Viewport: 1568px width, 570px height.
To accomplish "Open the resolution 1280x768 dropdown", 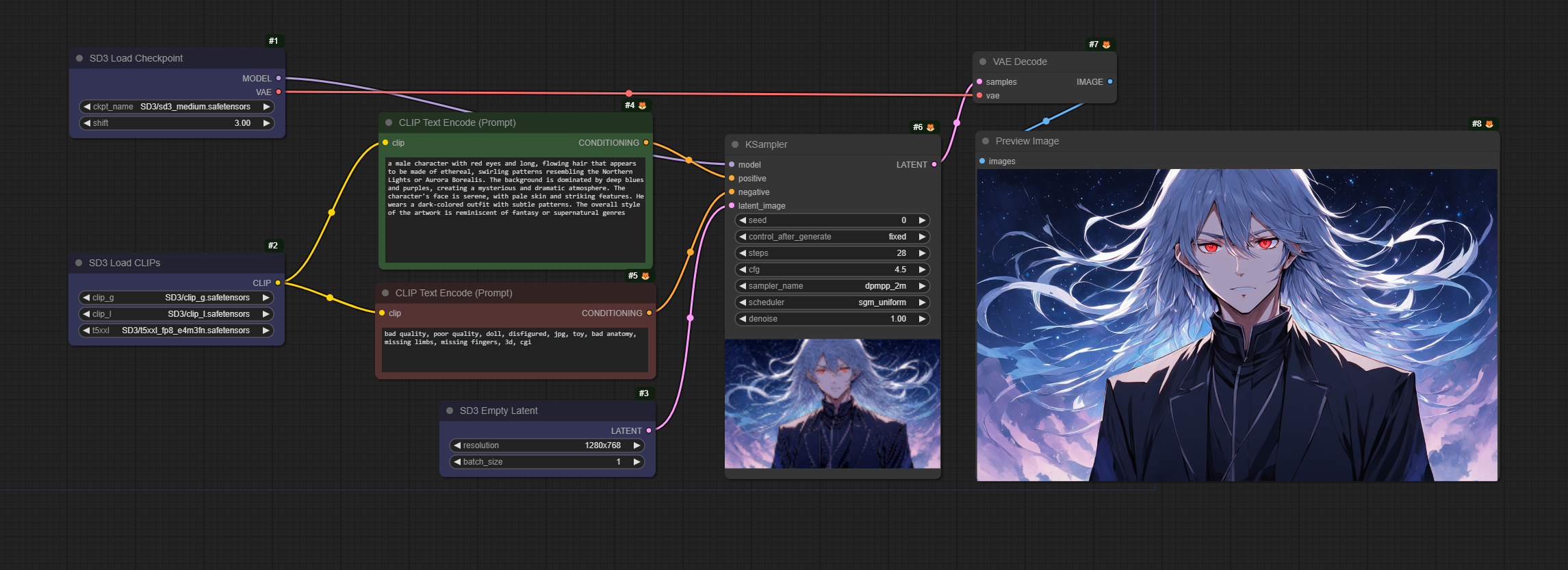I will [547, 445].
